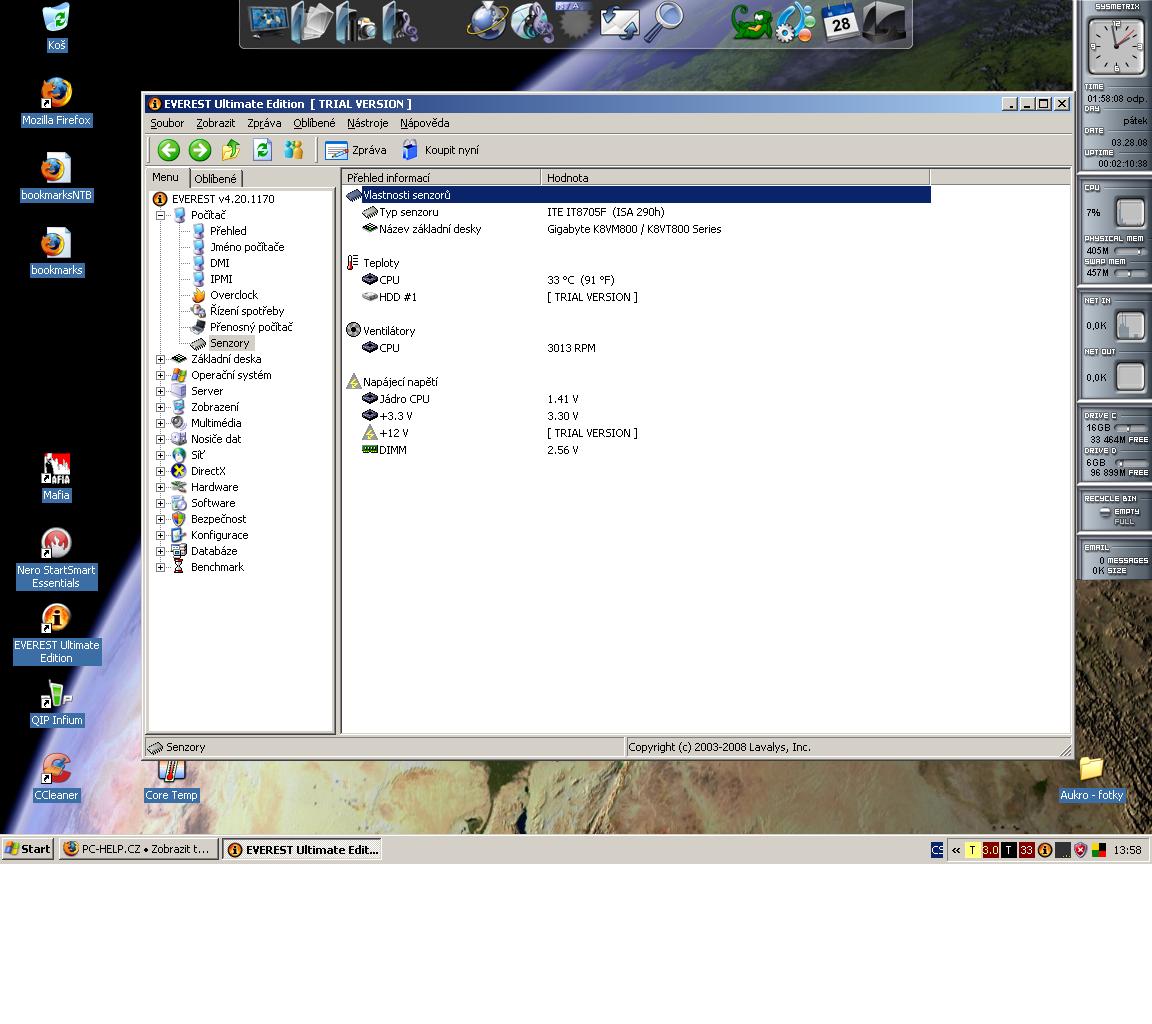The height and width of the screenshot is (1024, 1152).
Task: Open the Soubor menu
Action: click(167, 123)
